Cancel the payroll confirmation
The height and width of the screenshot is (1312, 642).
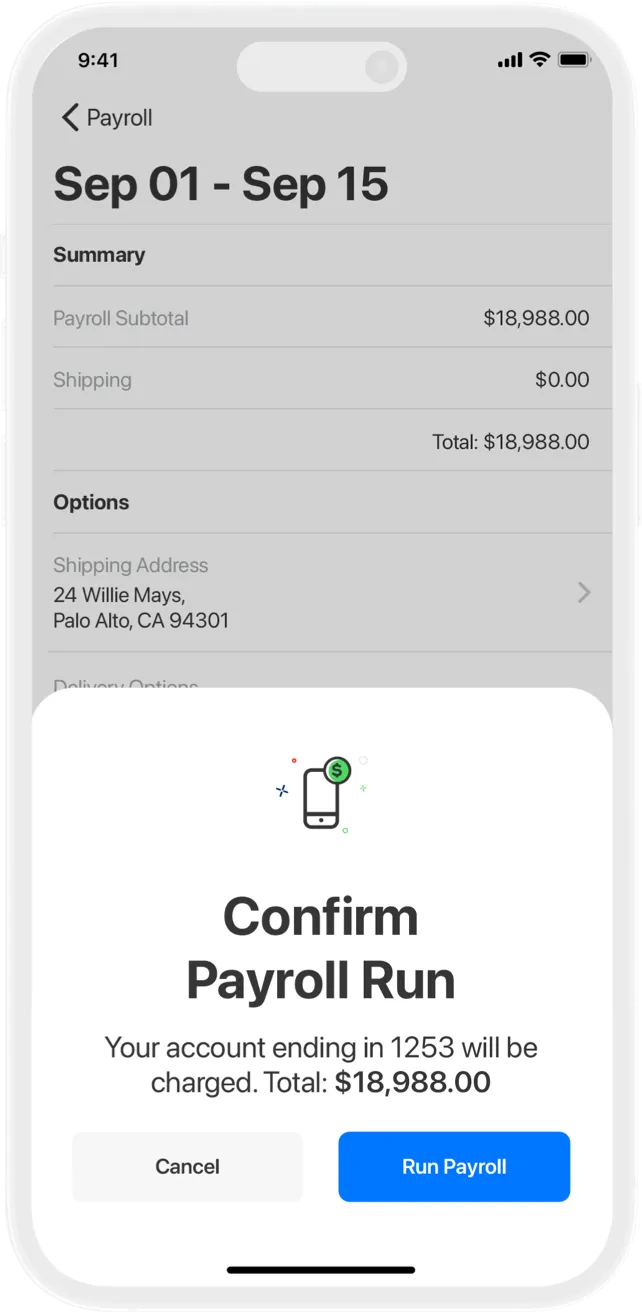pos(187,1166)
